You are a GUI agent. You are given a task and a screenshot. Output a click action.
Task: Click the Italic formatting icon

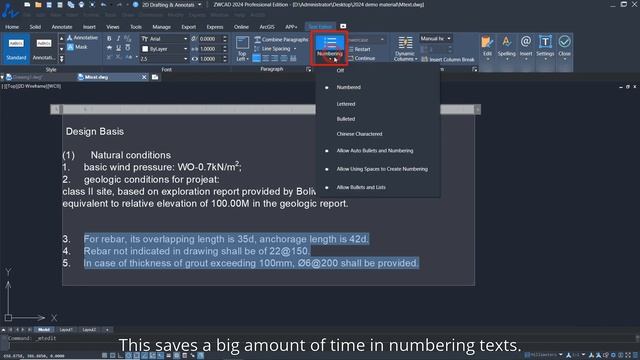118,39
